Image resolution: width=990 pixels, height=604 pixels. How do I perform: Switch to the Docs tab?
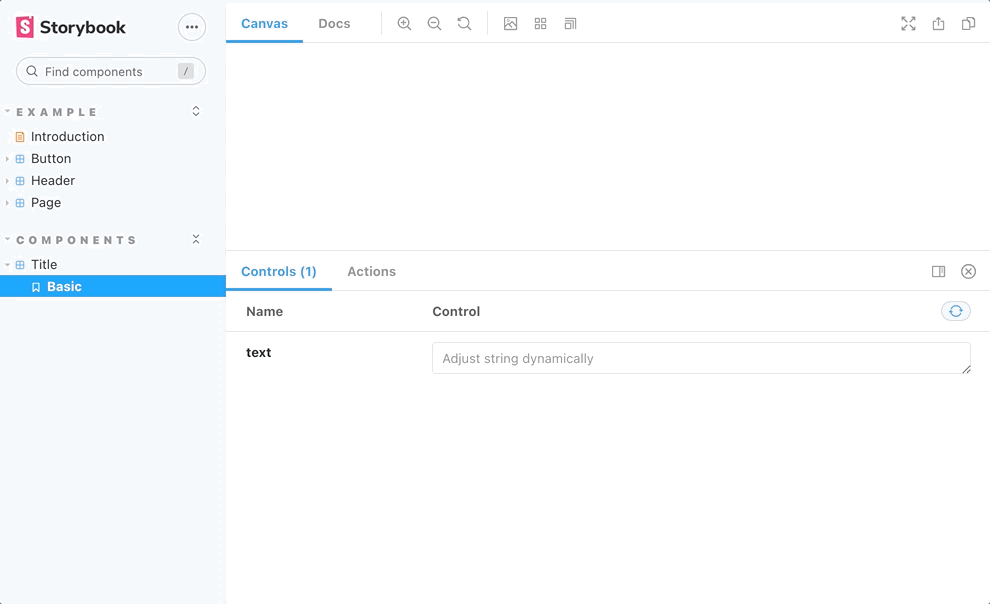pyautogui.click(x=334, y=23)
